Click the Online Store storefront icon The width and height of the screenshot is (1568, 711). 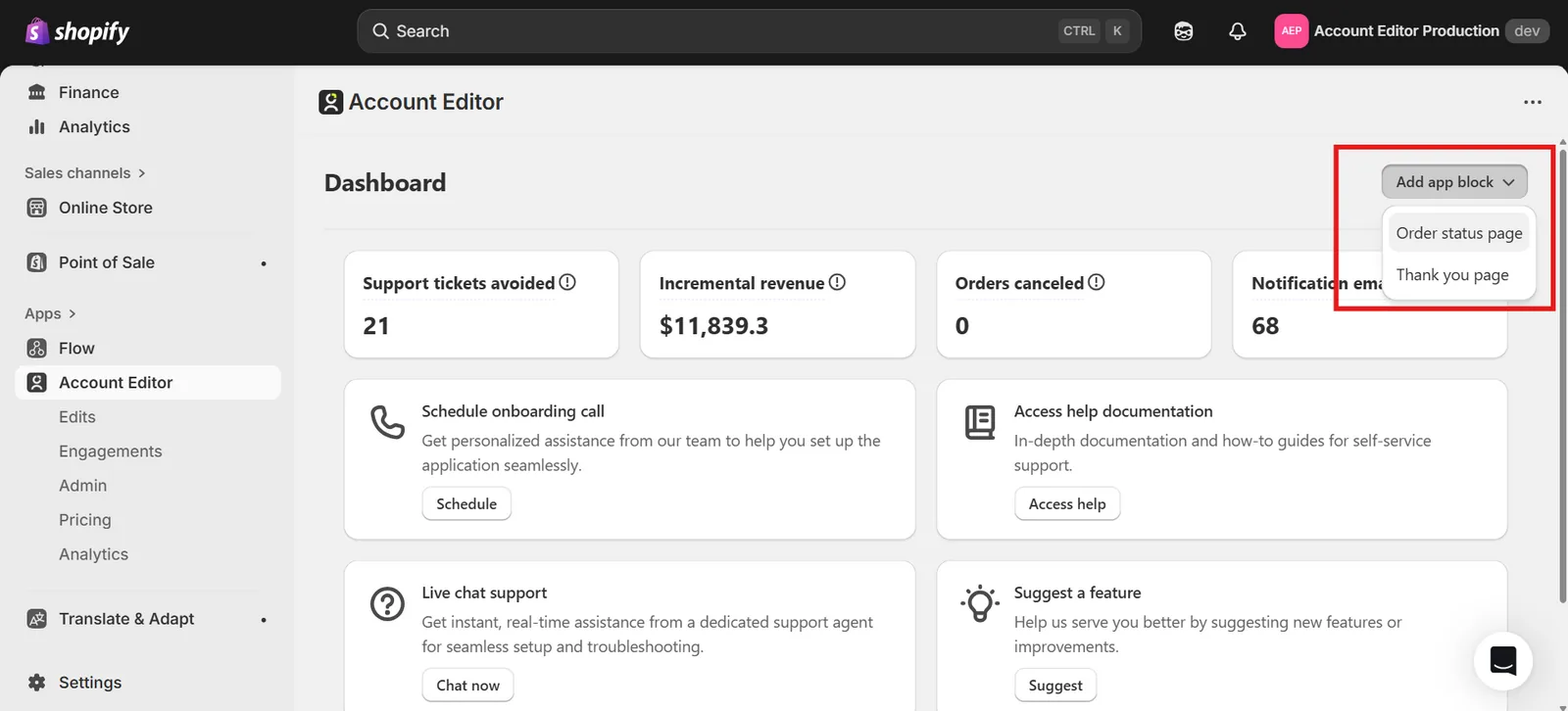click(x=37, y=208)
